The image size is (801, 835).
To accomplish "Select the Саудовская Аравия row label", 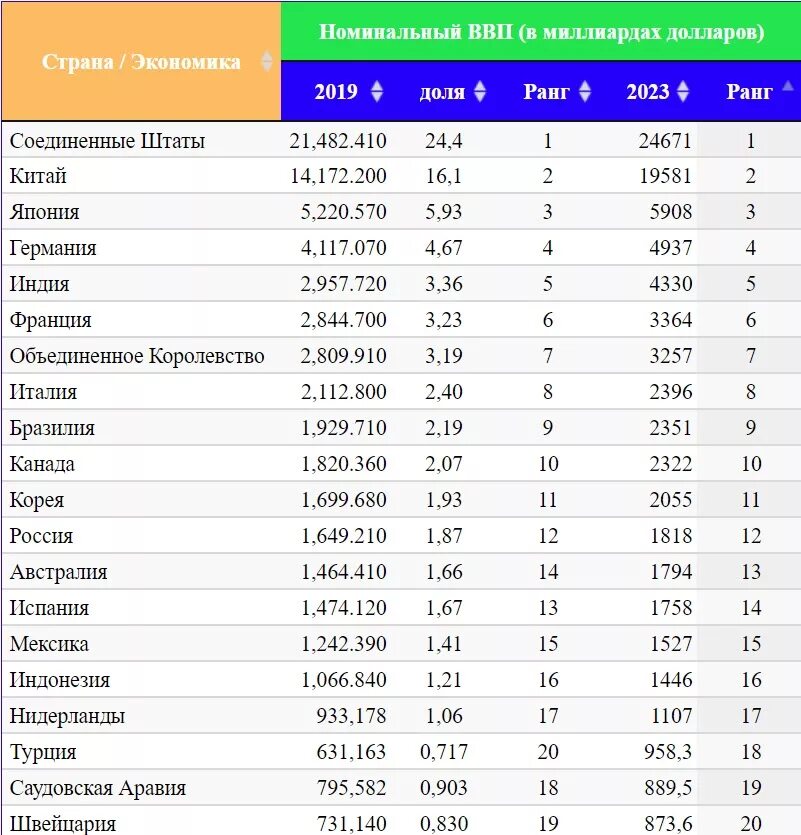I will pos(98,788).
